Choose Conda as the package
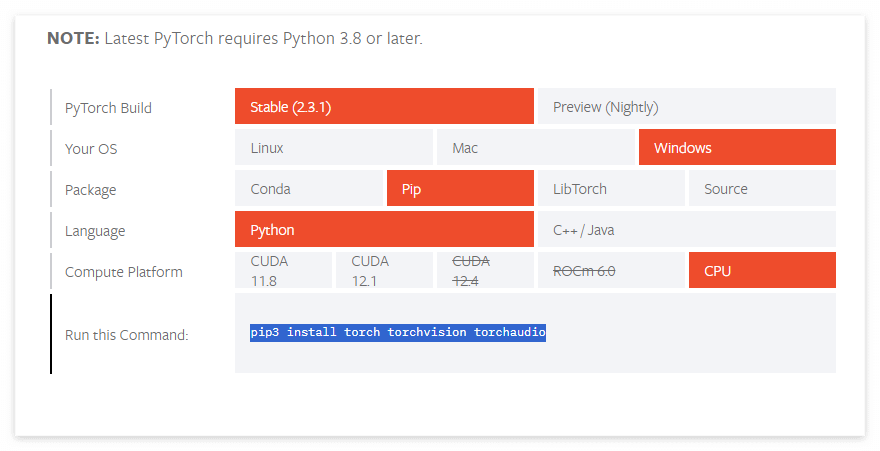The image size is (880, 451). point(309,188)
